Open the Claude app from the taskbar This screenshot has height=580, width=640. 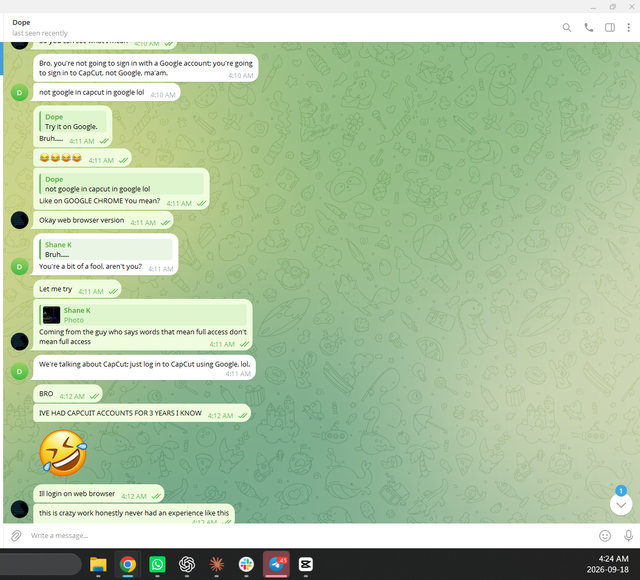tap(217, 564)
